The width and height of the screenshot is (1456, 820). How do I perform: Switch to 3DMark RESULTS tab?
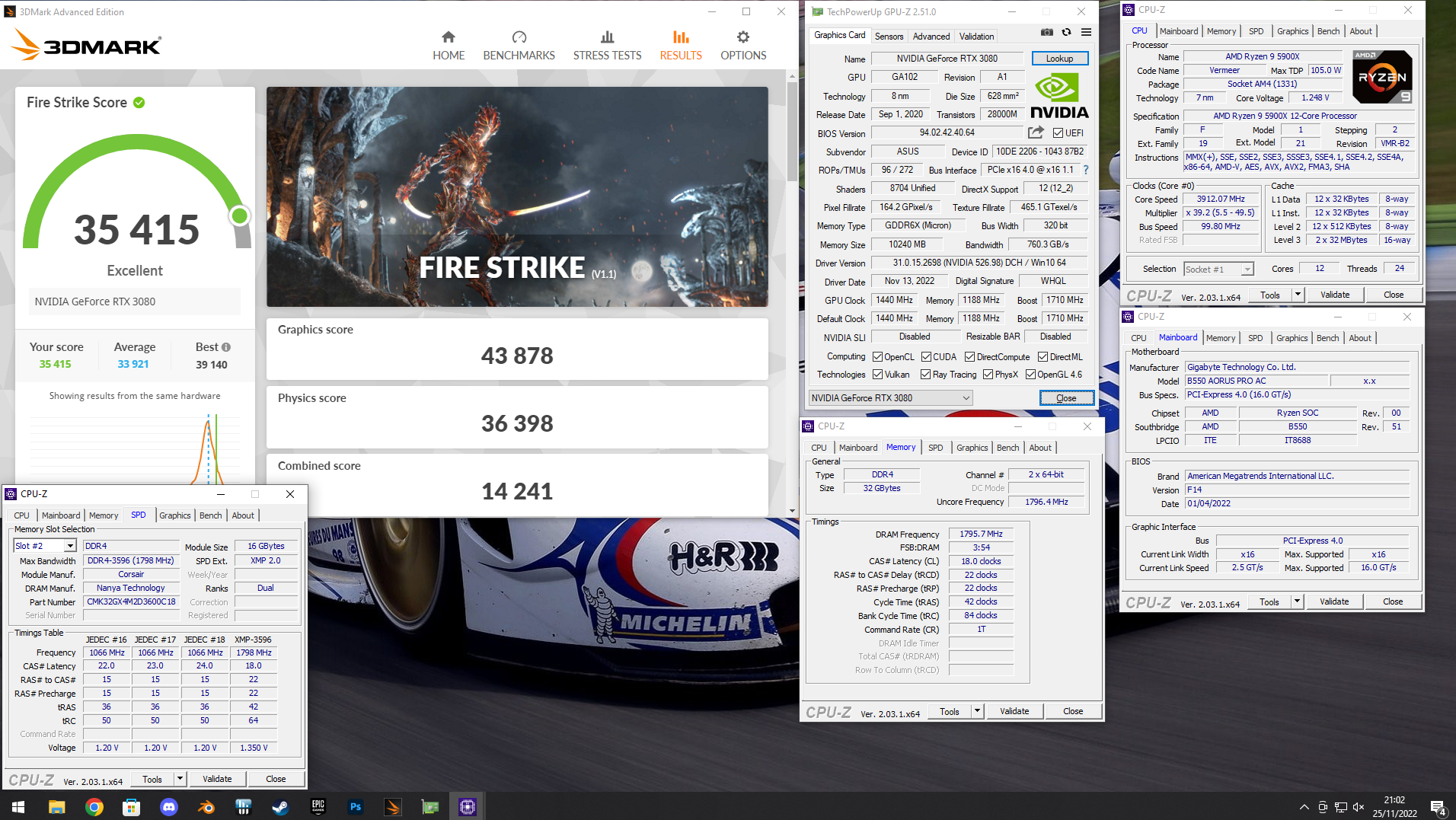681,45
